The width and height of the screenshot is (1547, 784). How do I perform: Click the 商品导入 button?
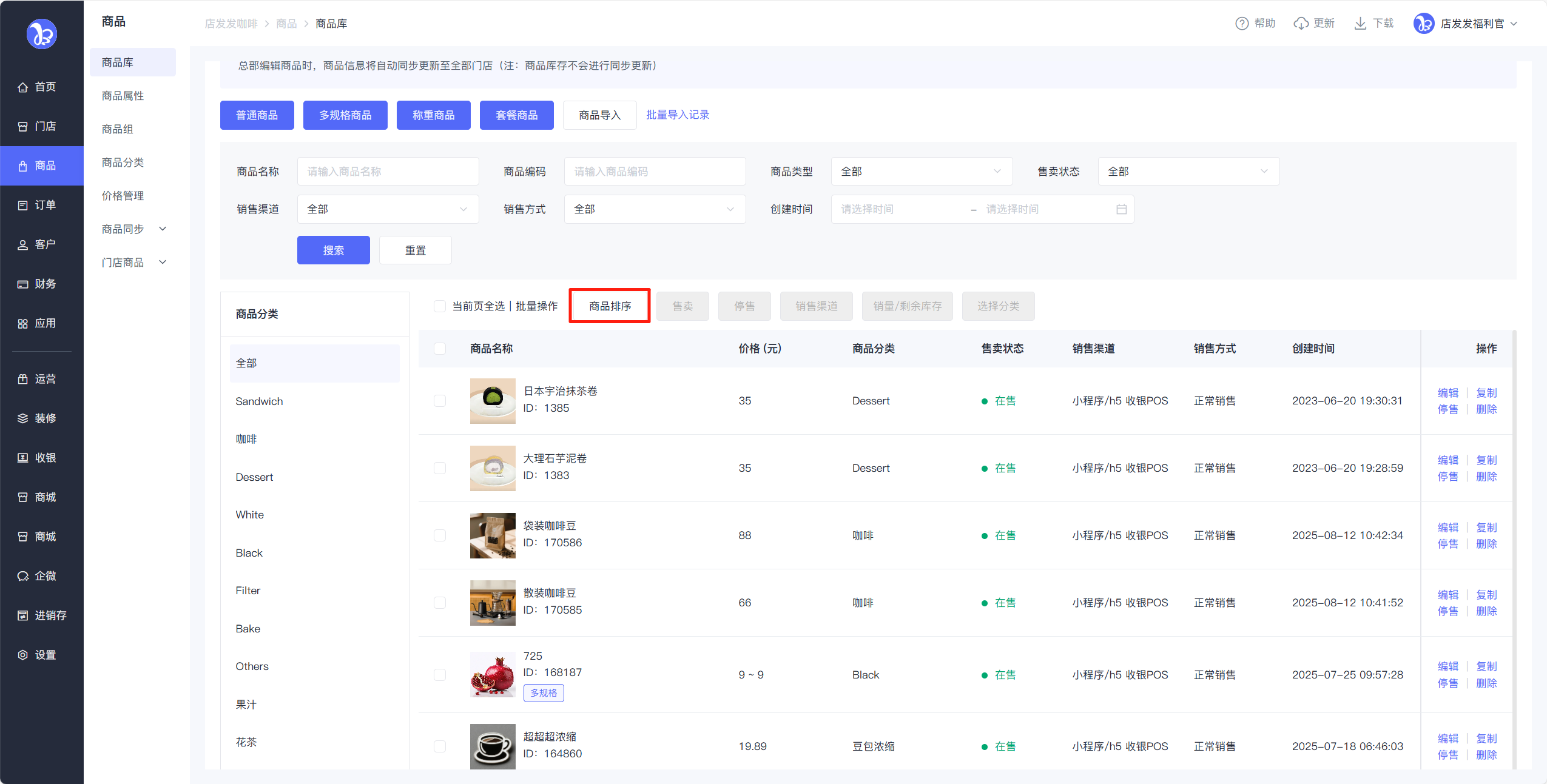pos(600,115)
